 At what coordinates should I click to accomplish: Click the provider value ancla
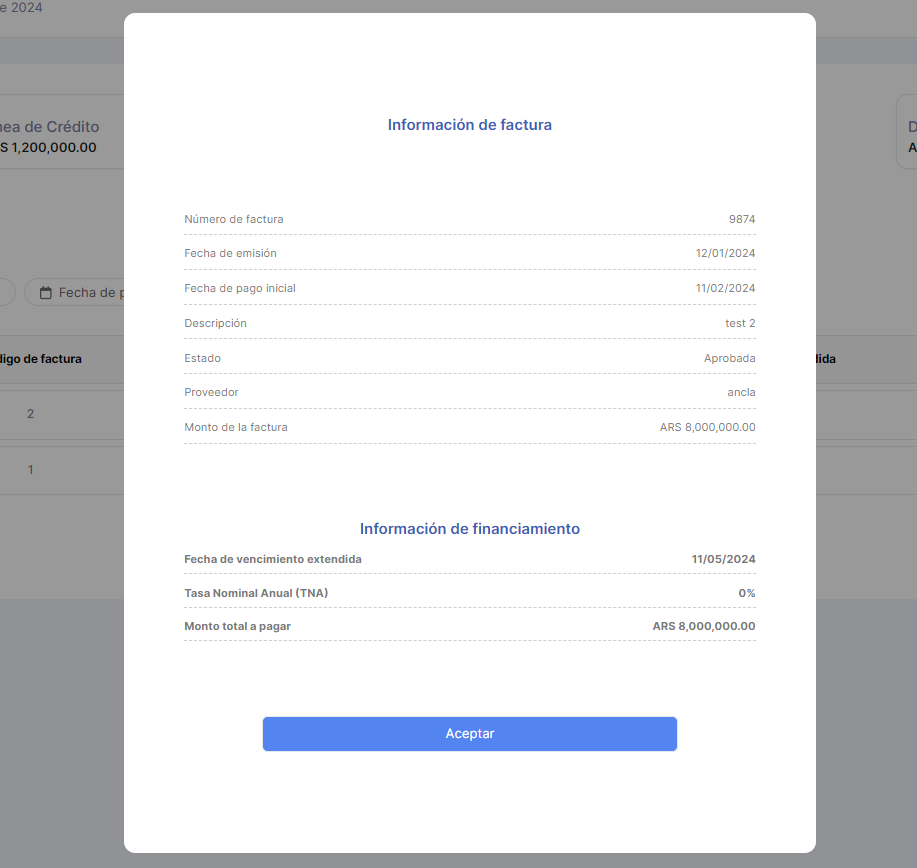coord(741,393)
